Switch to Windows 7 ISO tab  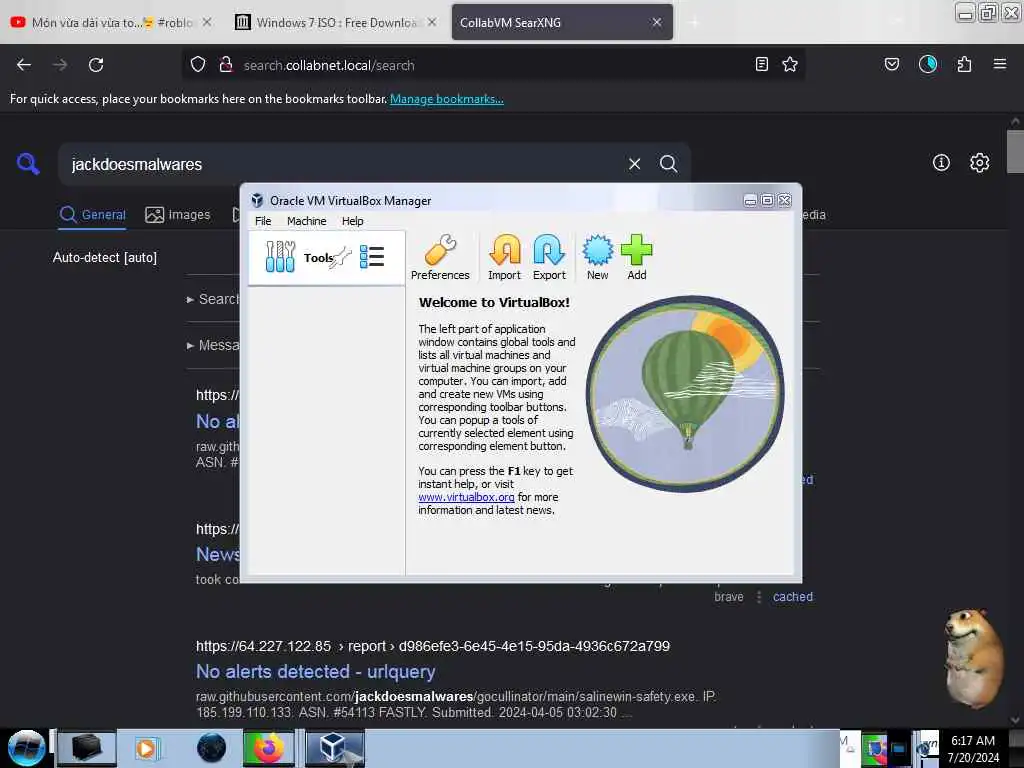[x=336, y=22]
